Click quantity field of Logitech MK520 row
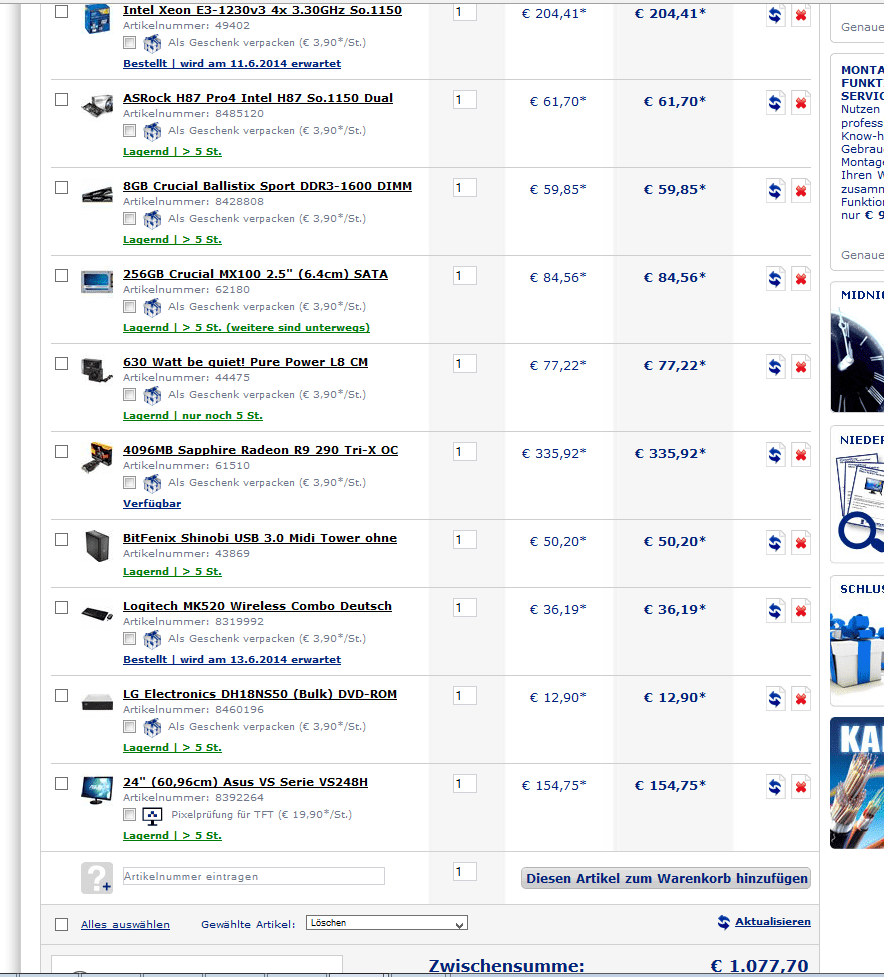Screen dimensions: 884x977 tap(465, 608)
